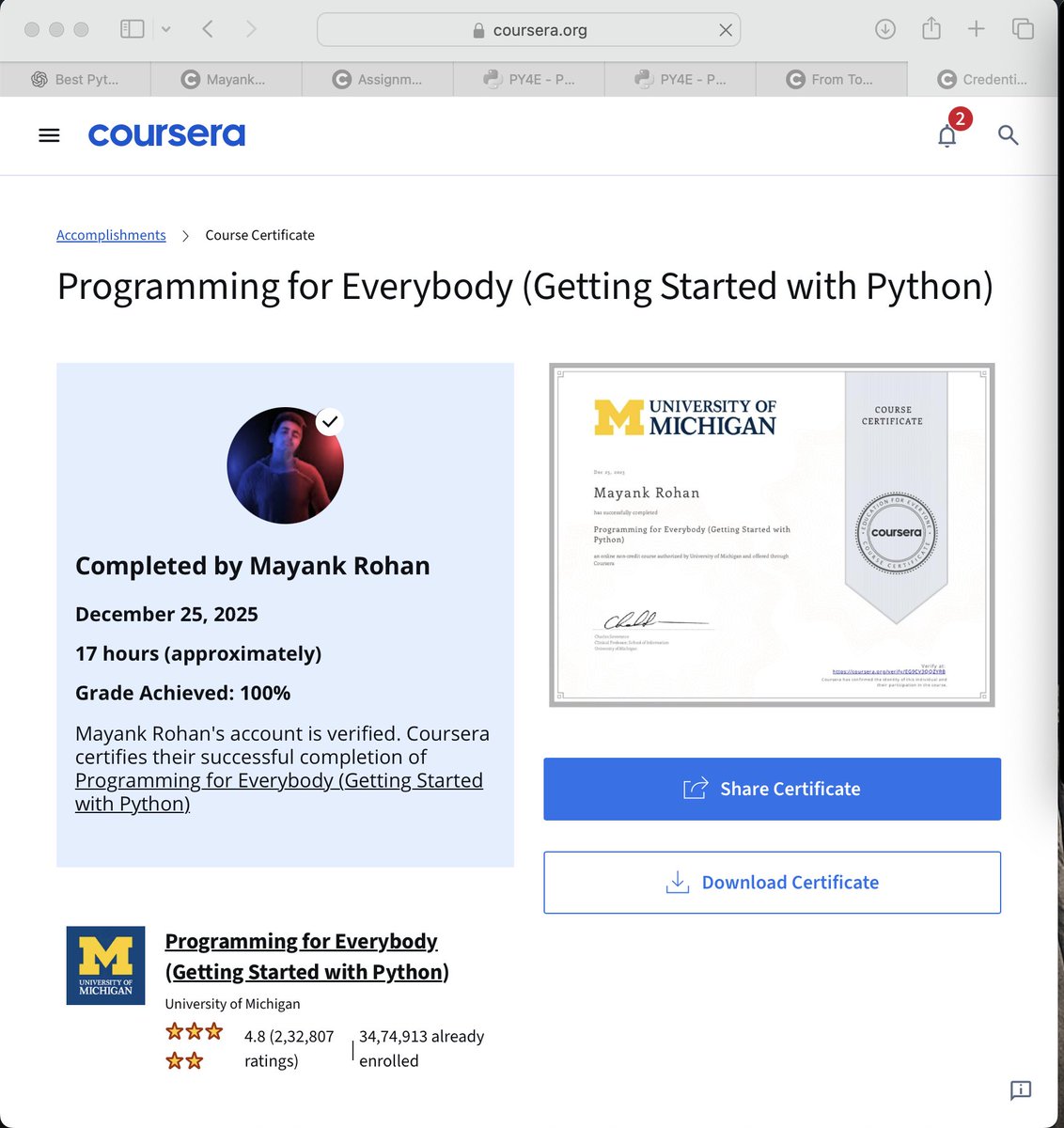Click University of Michigan logo tile
Image resolution: width=1064 pixels, height=1128 pixels.
105,965
